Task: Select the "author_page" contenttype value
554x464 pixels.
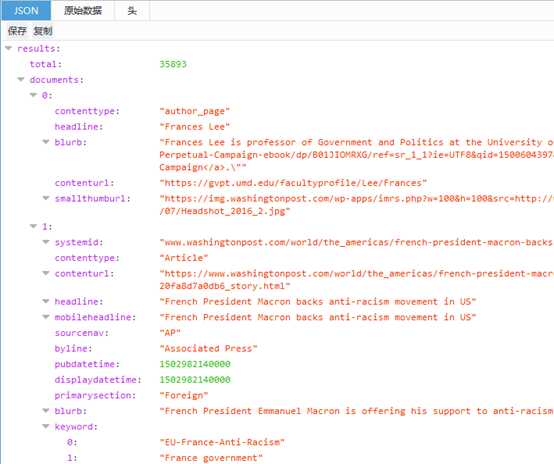Action: [x=194, y=111]
